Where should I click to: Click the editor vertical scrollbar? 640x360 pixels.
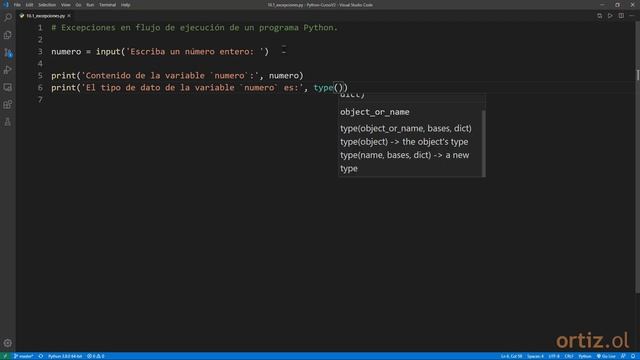[x=637, y=157]
